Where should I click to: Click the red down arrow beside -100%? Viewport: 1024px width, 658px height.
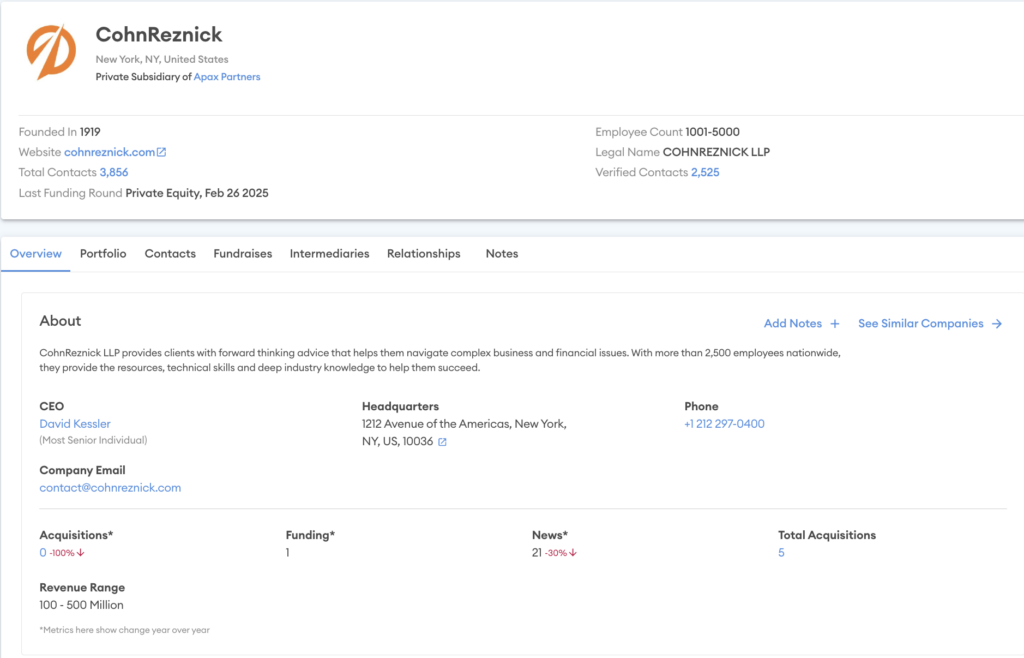tap(80, 553)
